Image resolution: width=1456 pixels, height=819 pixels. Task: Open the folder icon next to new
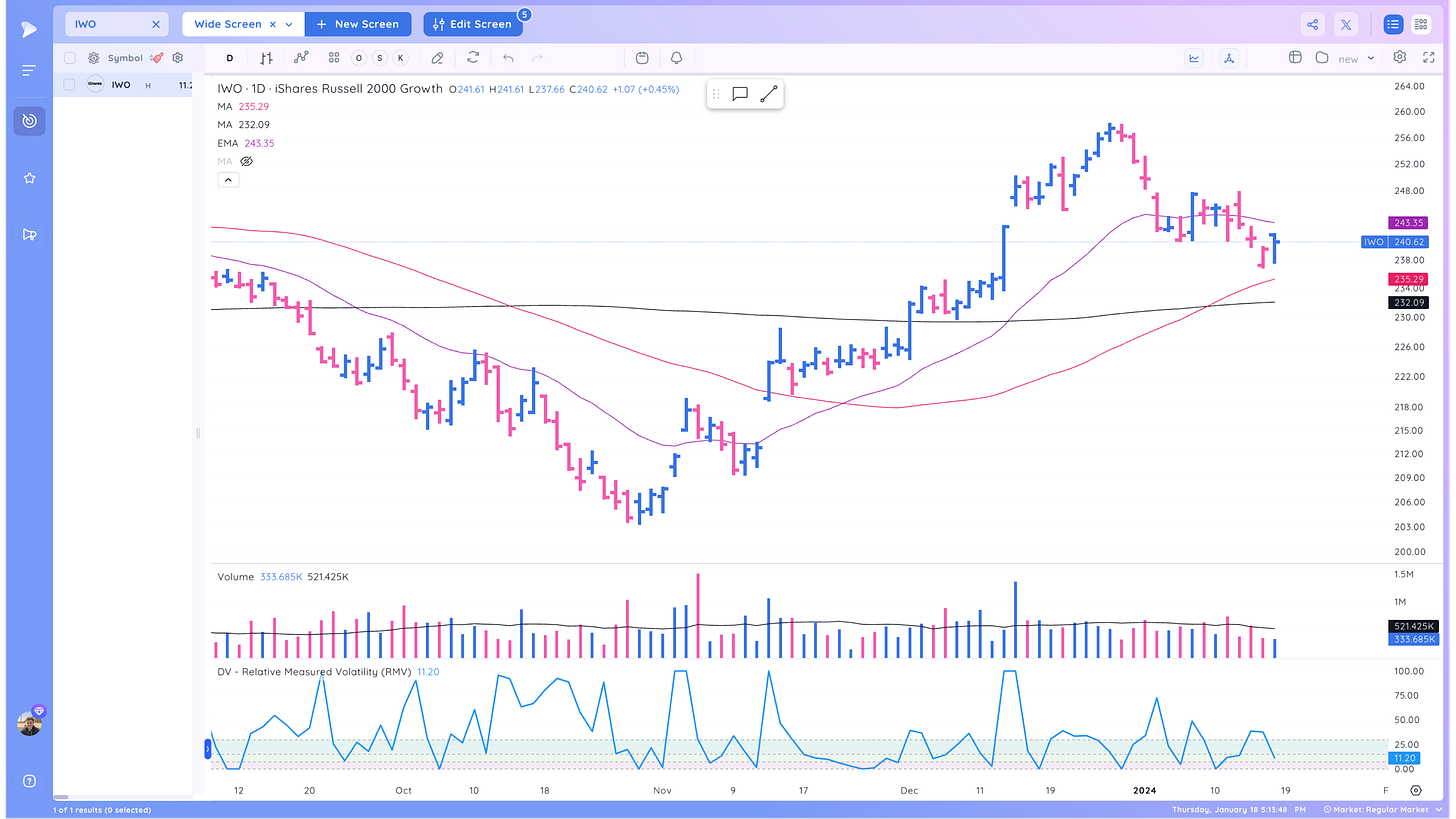point(1321,58)
